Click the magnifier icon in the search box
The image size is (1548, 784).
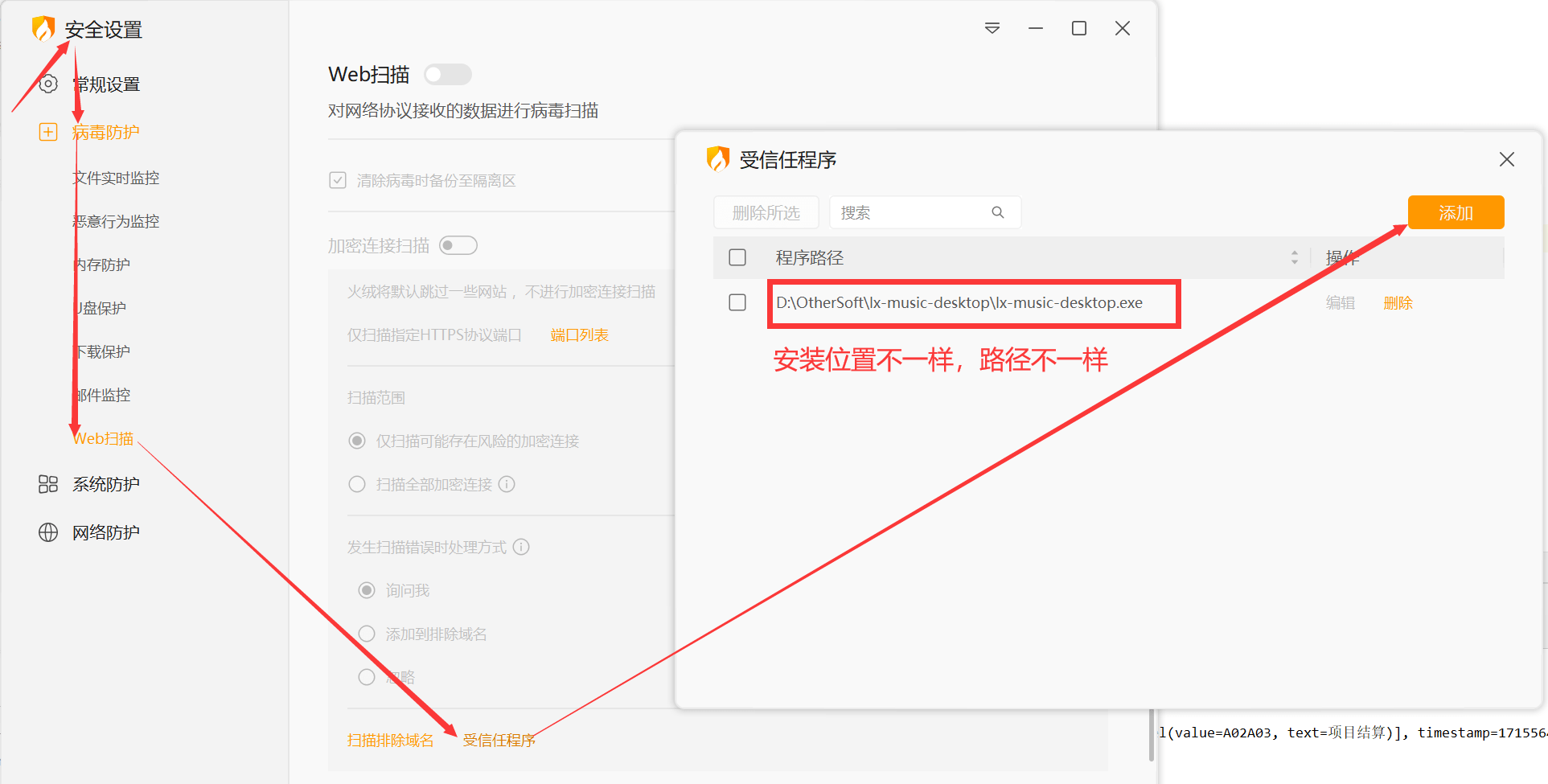(x=997, y=211)
